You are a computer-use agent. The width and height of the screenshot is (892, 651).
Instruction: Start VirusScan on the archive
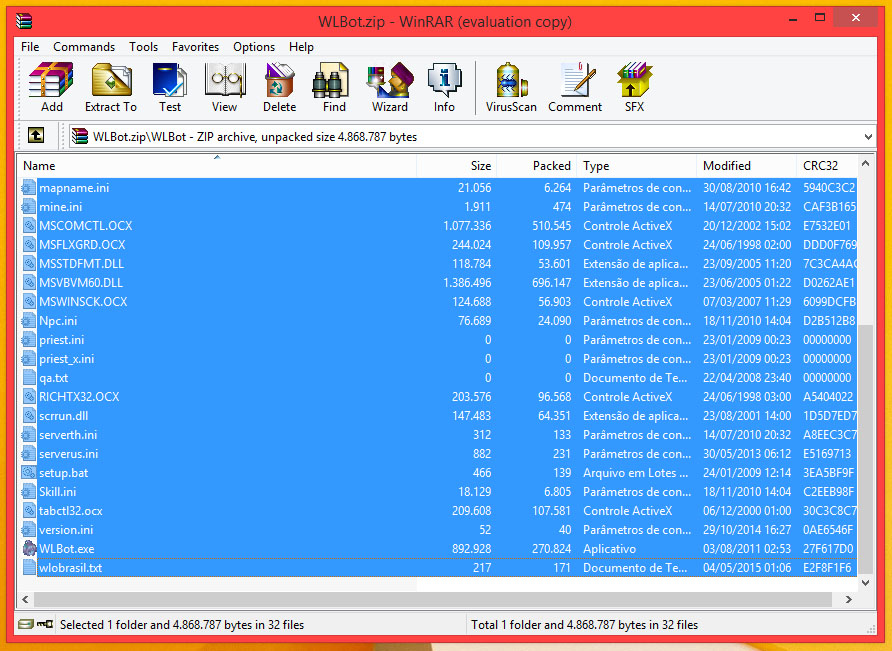click(511, 87)
